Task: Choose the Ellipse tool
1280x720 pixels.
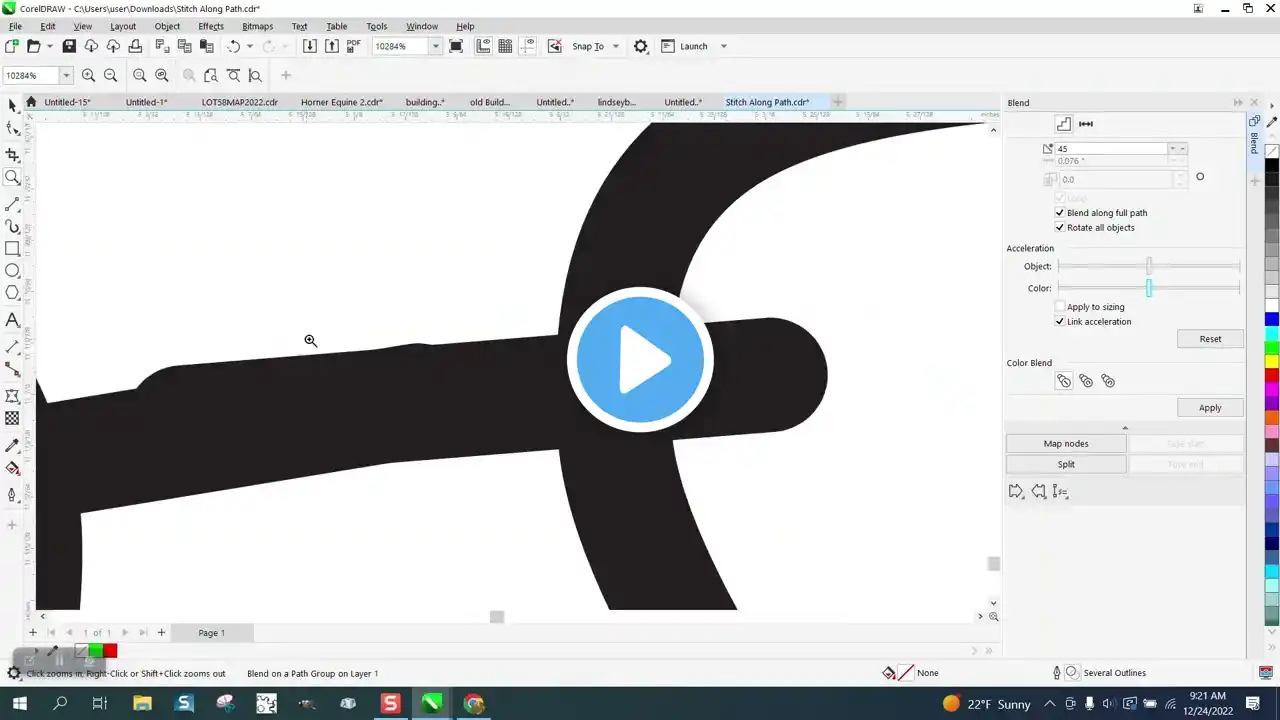Action: [12, 270]
